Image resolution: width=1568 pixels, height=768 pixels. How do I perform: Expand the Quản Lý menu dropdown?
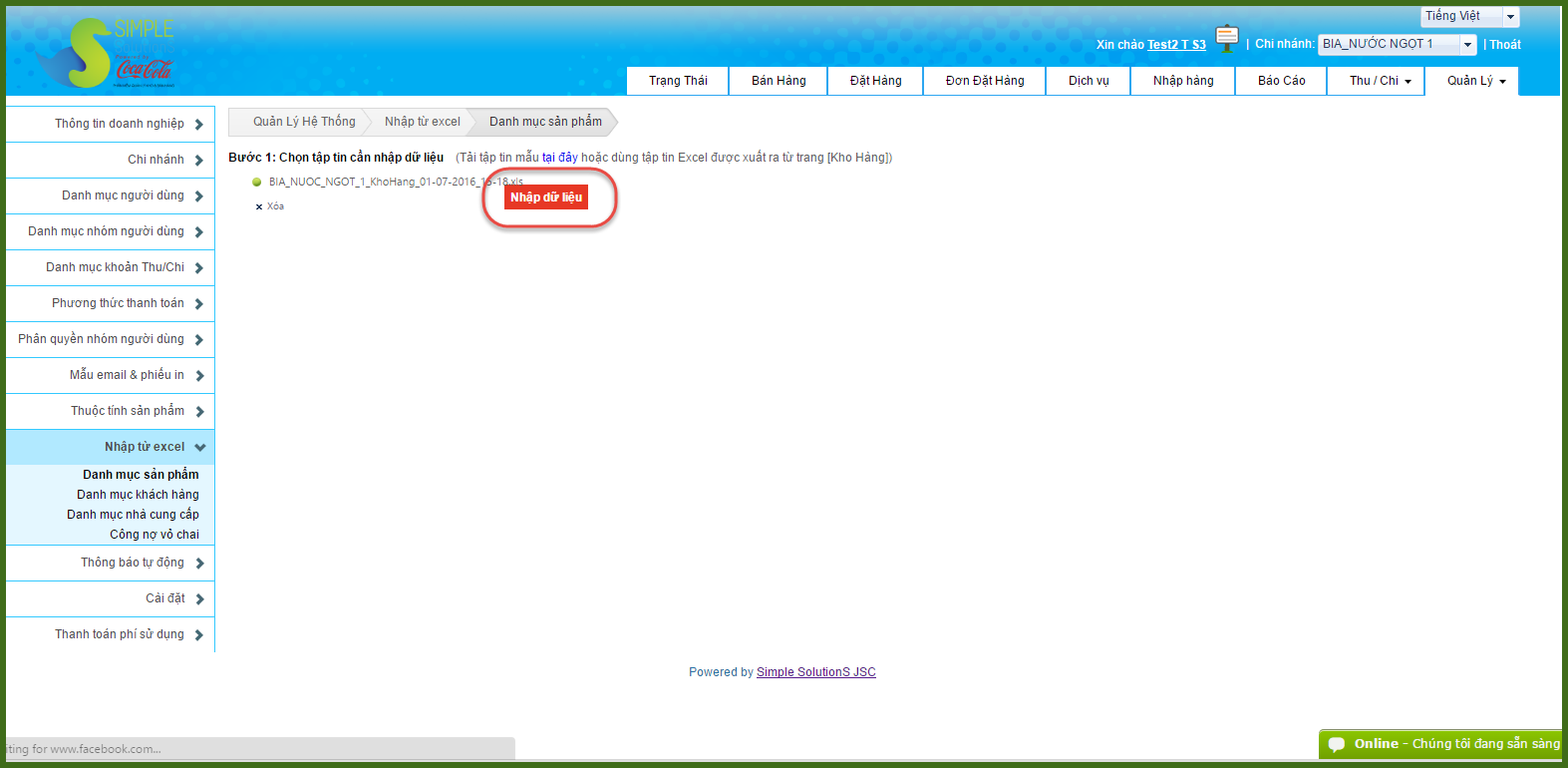[x=1476, y=81]
